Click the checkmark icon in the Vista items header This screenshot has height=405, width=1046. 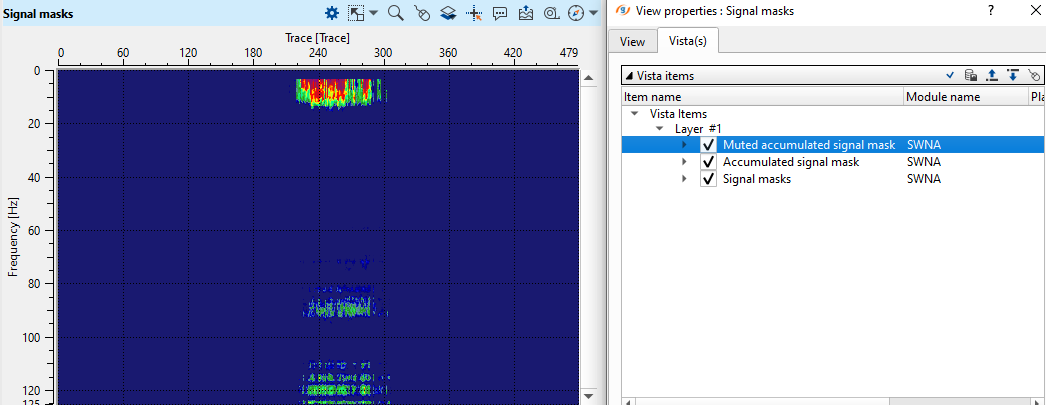(x=951, y=75)
